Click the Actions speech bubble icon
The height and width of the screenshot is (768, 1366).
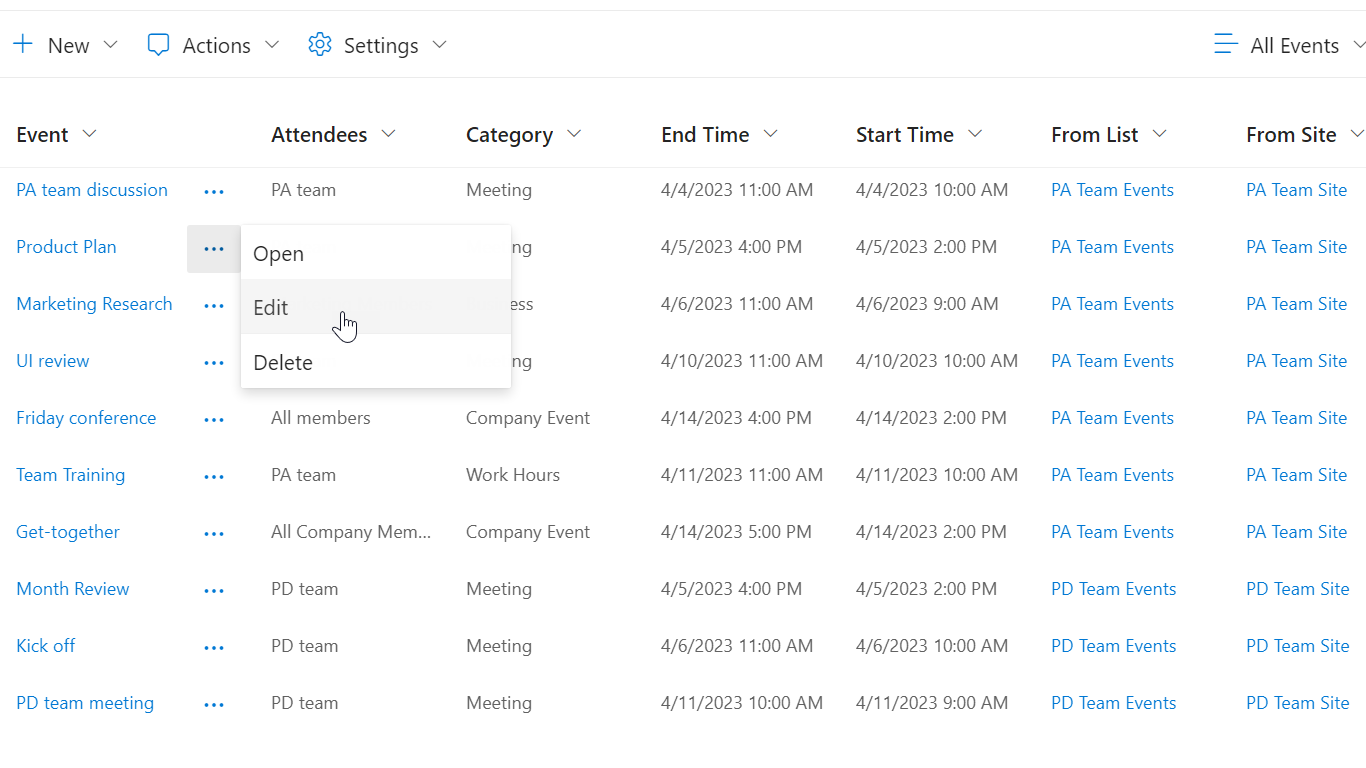coord(158,45)
